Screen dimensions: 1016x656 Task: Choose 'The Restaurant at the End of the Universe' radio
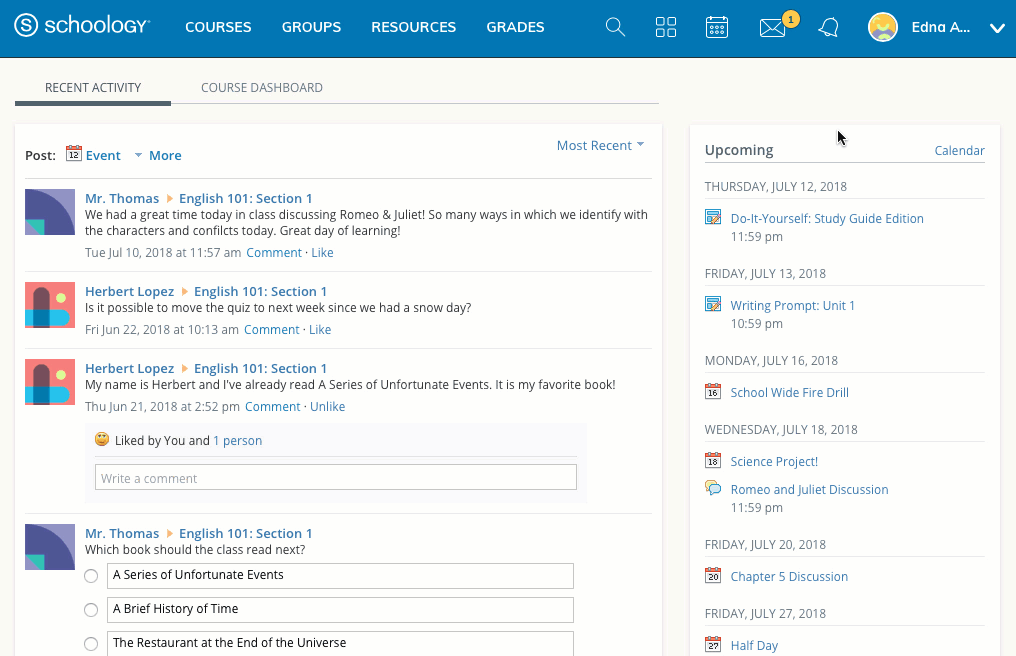click(91, 644)
